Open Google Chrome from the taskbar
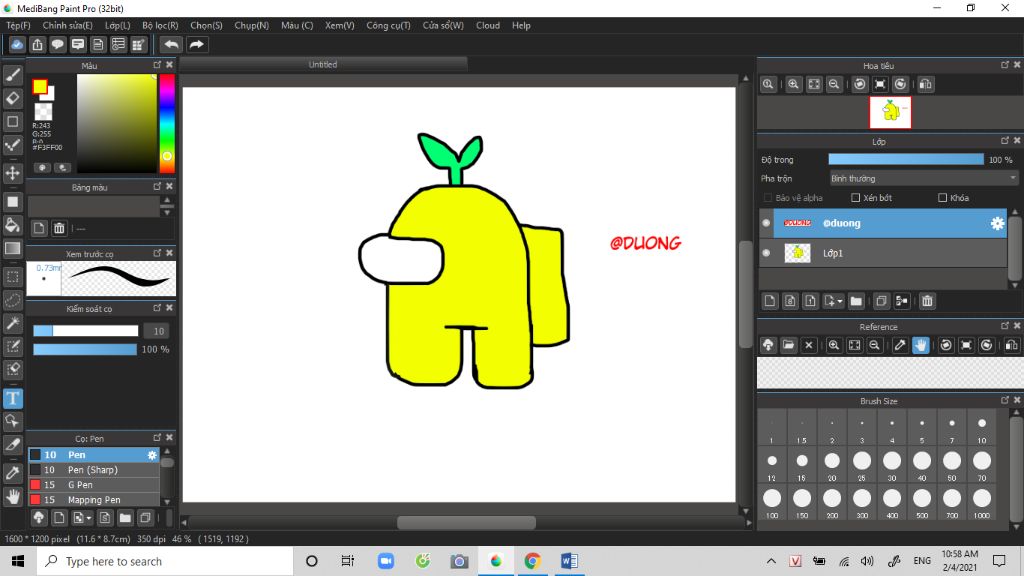The width and height of the screenshot is (1024, 576). (532, 561)
